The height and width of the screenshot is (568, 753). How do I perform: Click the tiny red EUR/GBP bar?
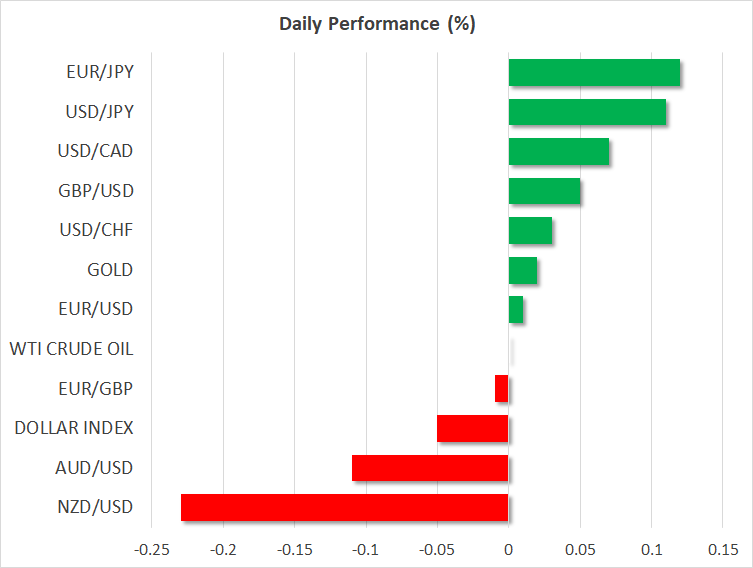point(502,389)
